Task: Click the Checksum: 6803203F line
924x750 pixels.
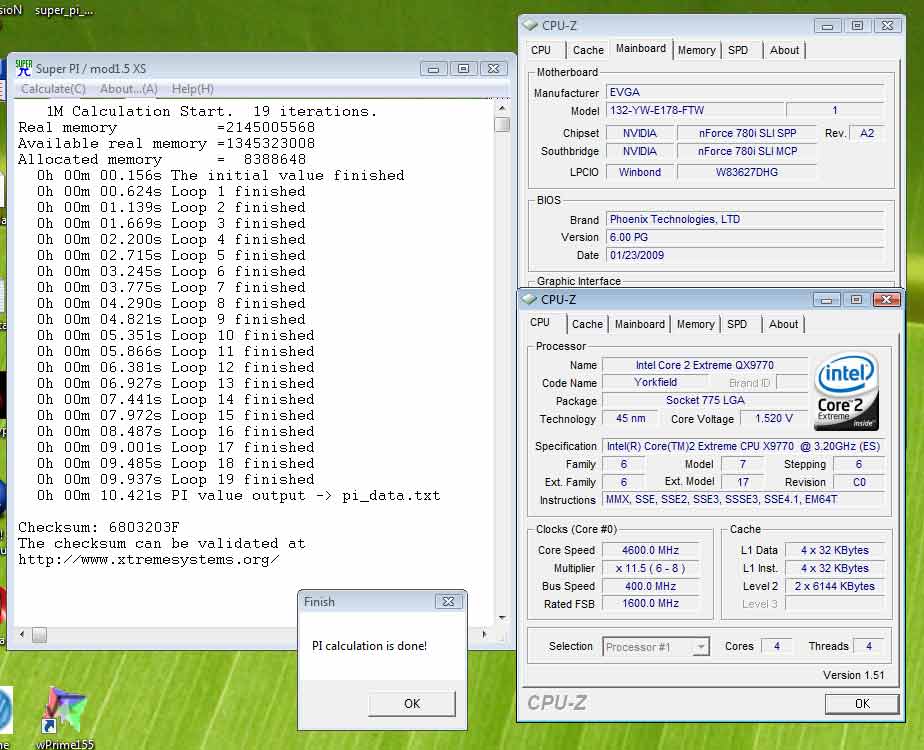Action: (x=98, y=527)
